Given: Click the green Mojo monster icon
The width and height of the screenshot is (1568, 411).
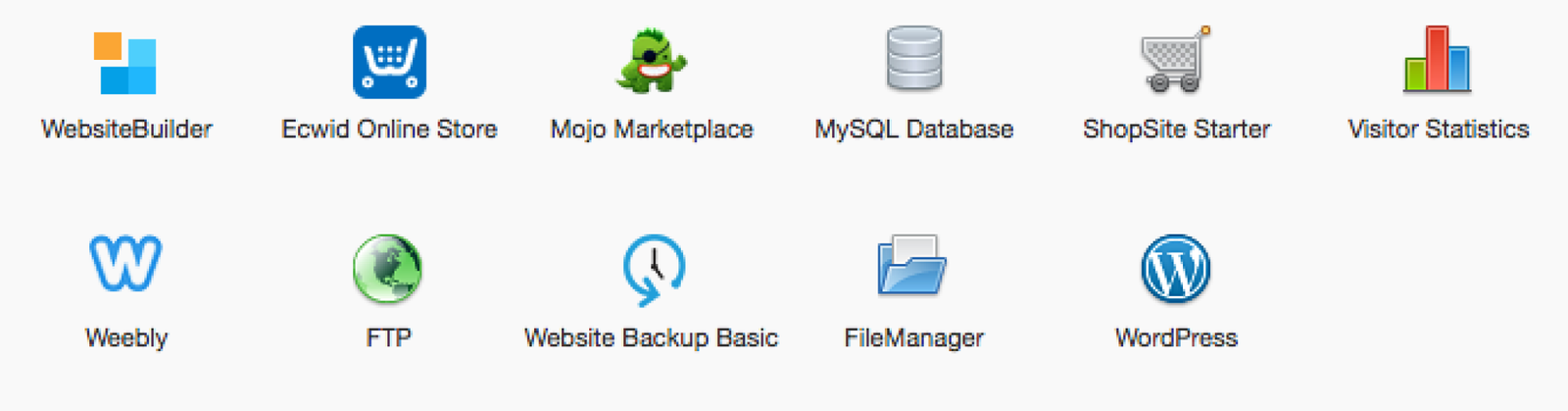Looking at the screenshot, I should coord(651,62).
